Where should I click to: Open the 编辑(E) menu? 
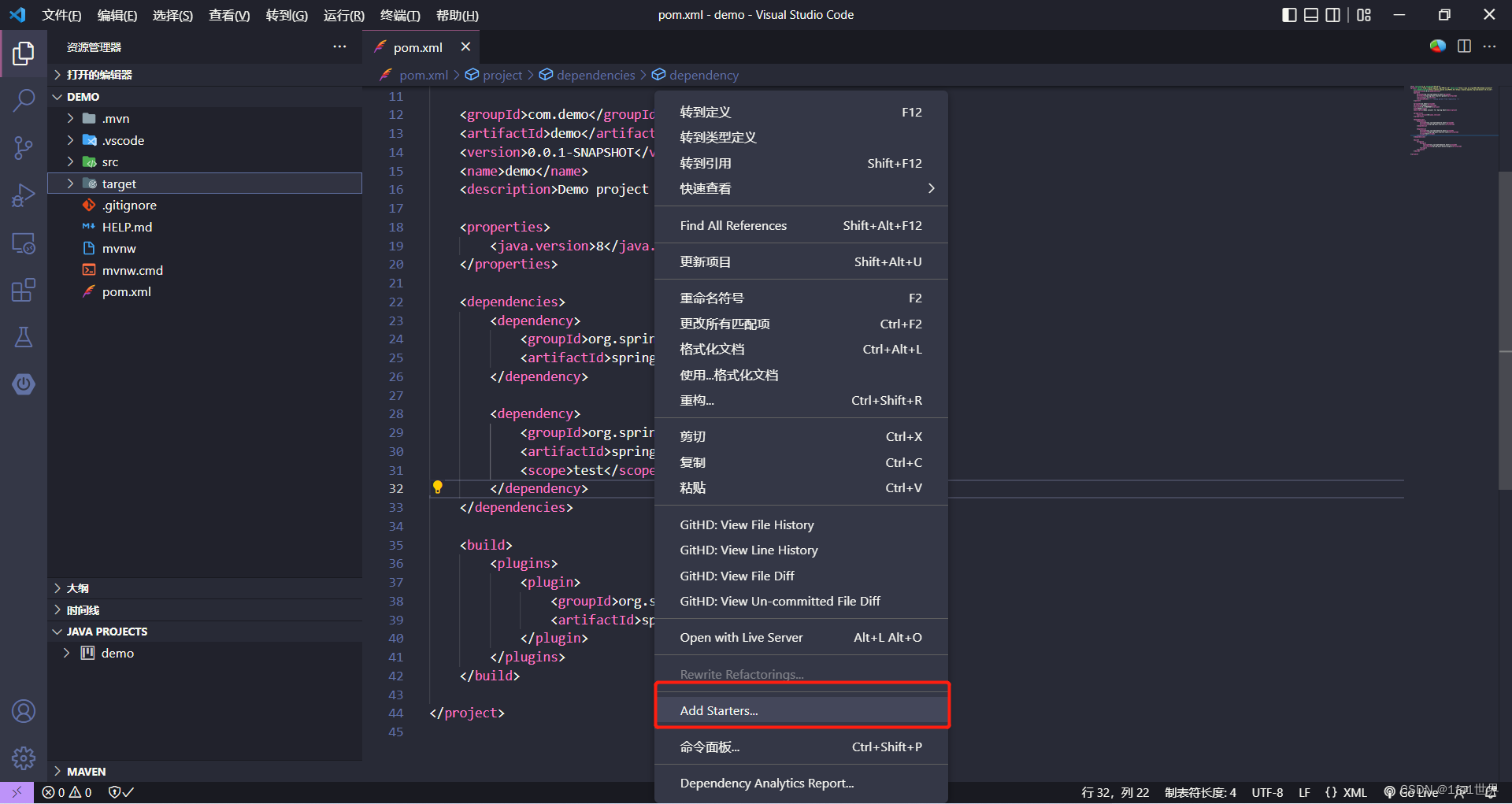pyautogui.click(x=117, y=15)
